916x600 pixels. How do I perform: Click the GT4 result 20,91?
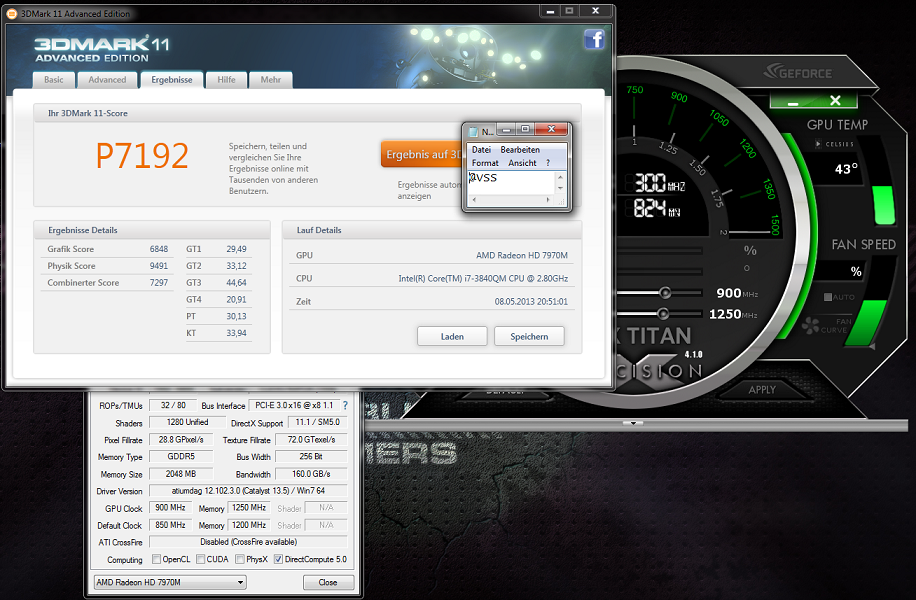(x=237, y=300)
